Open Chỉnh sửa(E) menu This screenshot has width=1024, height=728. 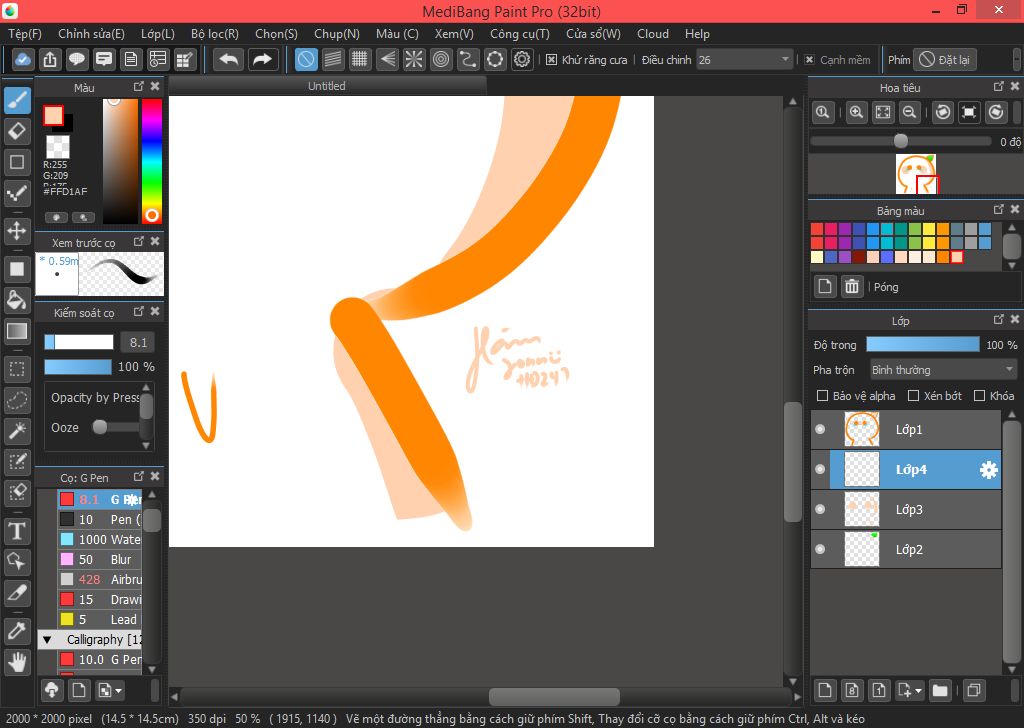(x=91, y=34)
